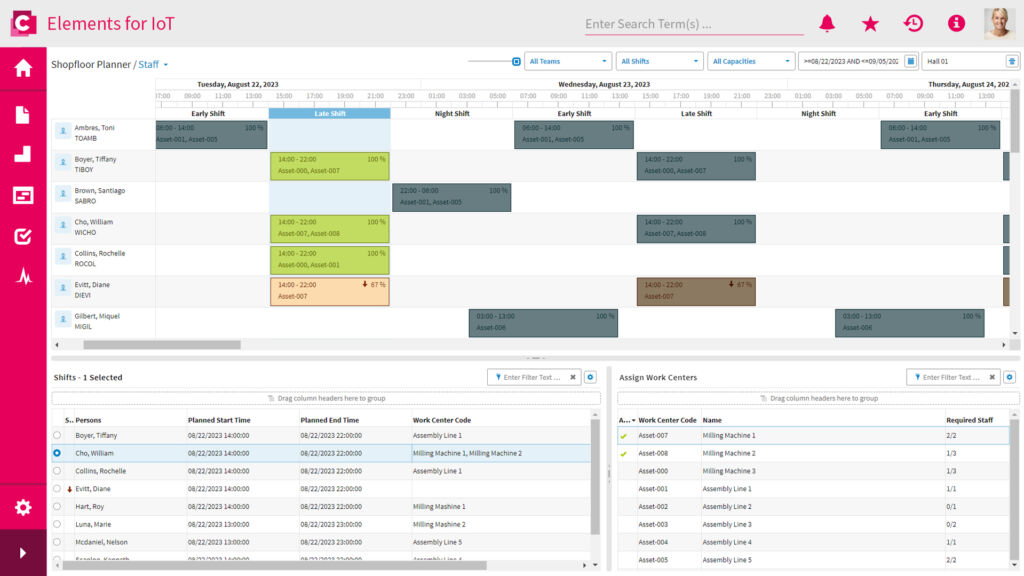Select the radio button for Cho, William
The width and height of the screenshot is (1024, 576).
[57, 453]
